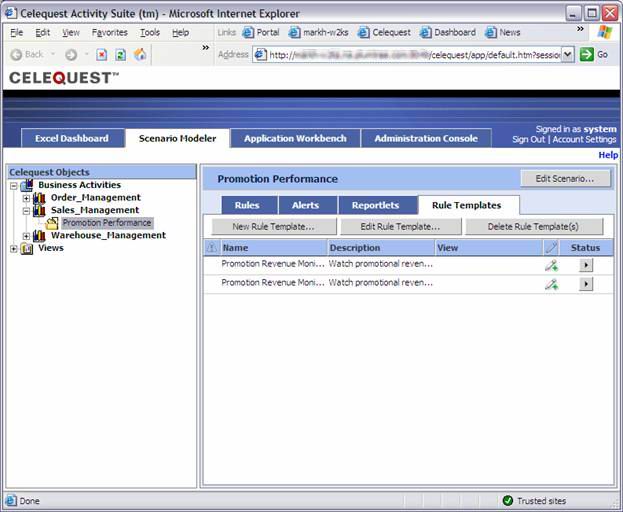Select first Promotion Revenue Moni... template row

tap(408, 265)
